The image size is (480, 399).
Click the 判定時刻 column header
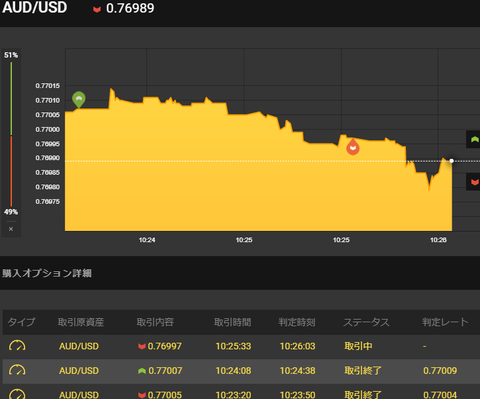[x=297, y=322]
